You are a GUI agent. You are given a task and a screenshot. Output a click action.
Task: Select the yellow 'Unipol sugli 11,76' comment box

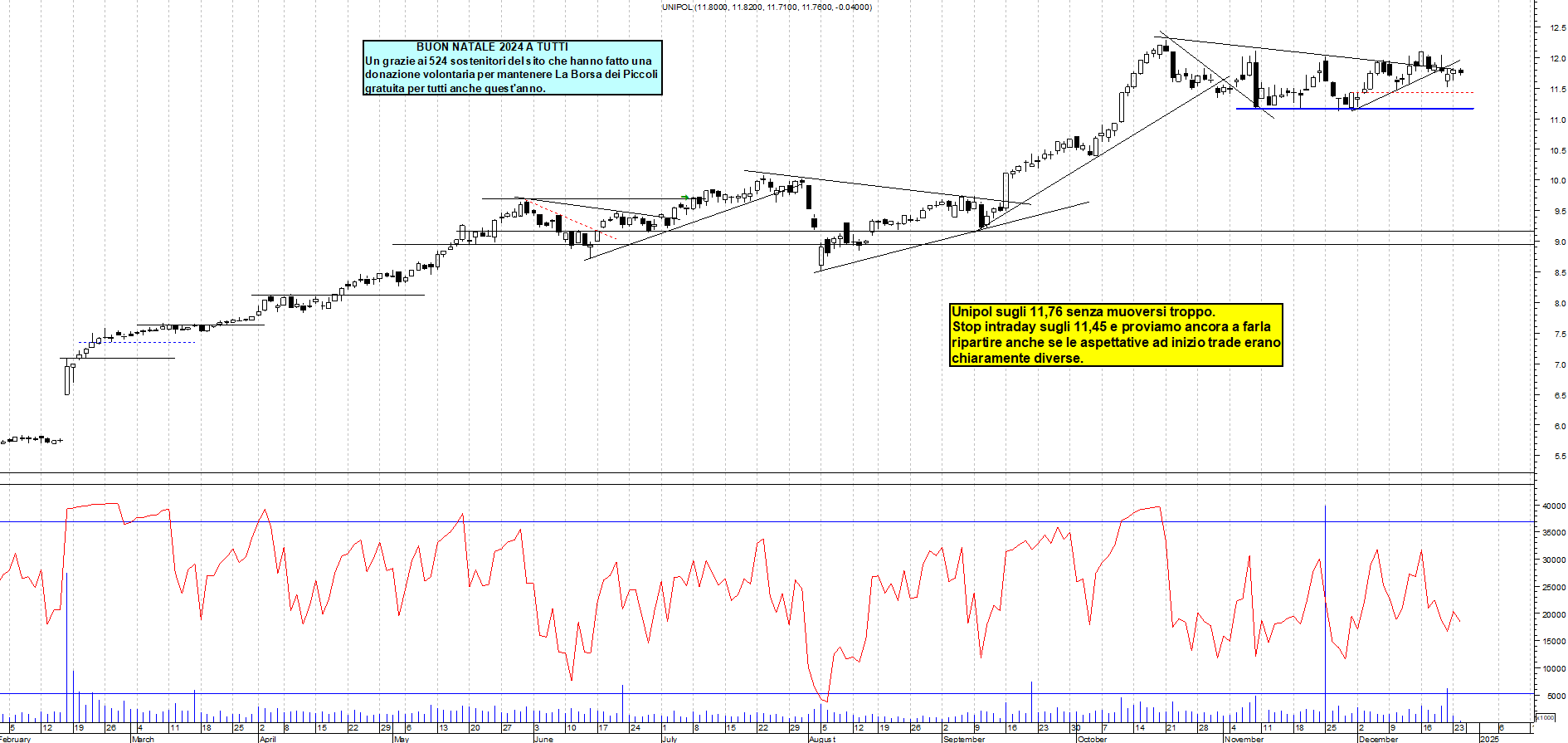click(1116, 335)
